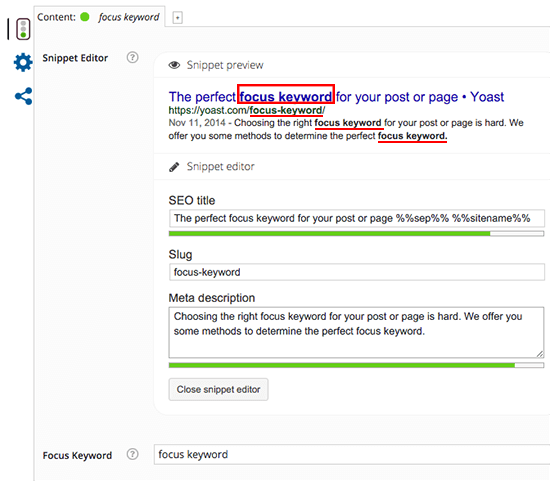Viewport: 550px width, 481px height.
Task: Add a new keyword tab with plus button
Action: 177,17
